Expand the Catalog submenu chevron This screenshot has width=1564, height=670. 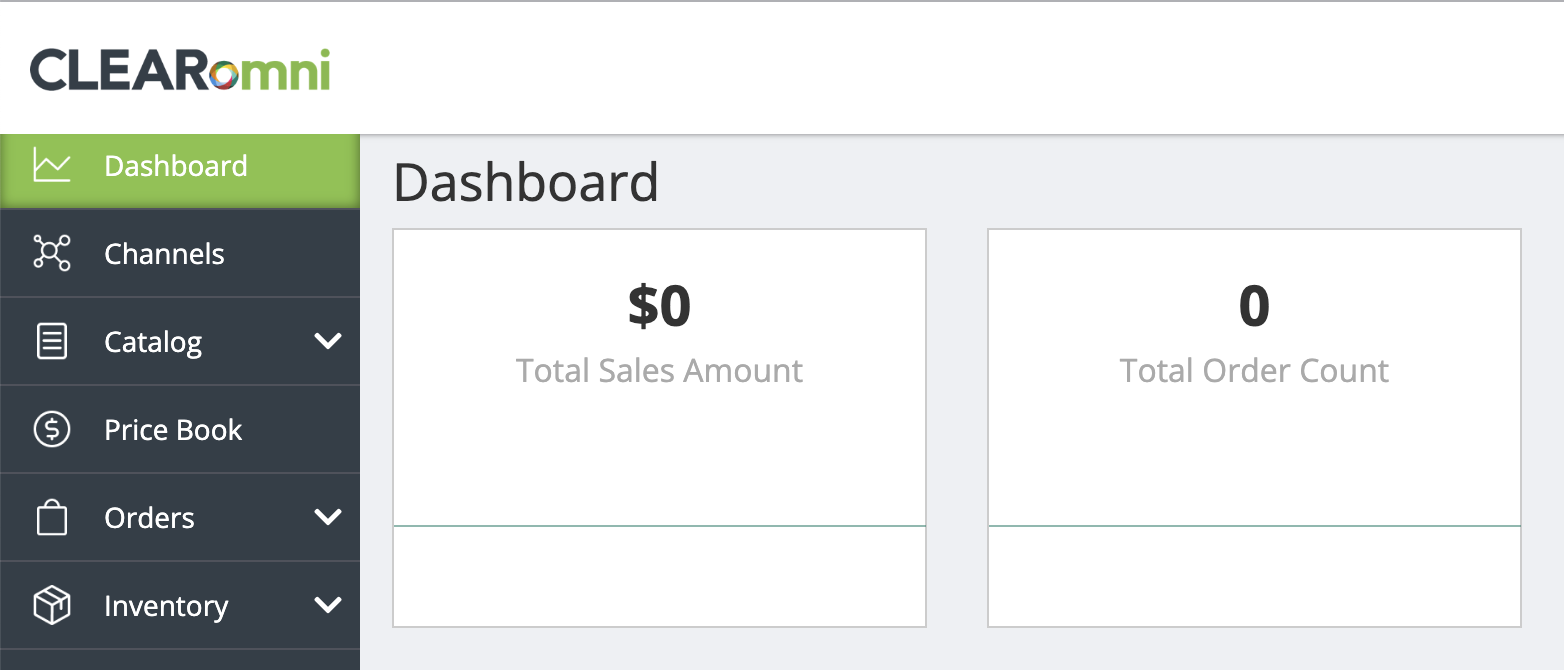[x=328, y=341]
